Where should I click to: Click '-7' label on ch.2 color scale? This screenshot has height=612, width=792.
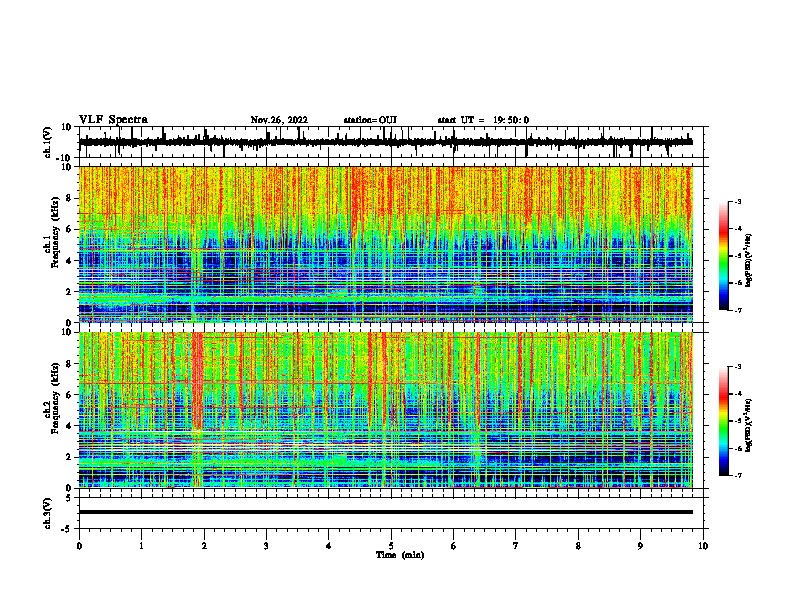click(738, 475)
